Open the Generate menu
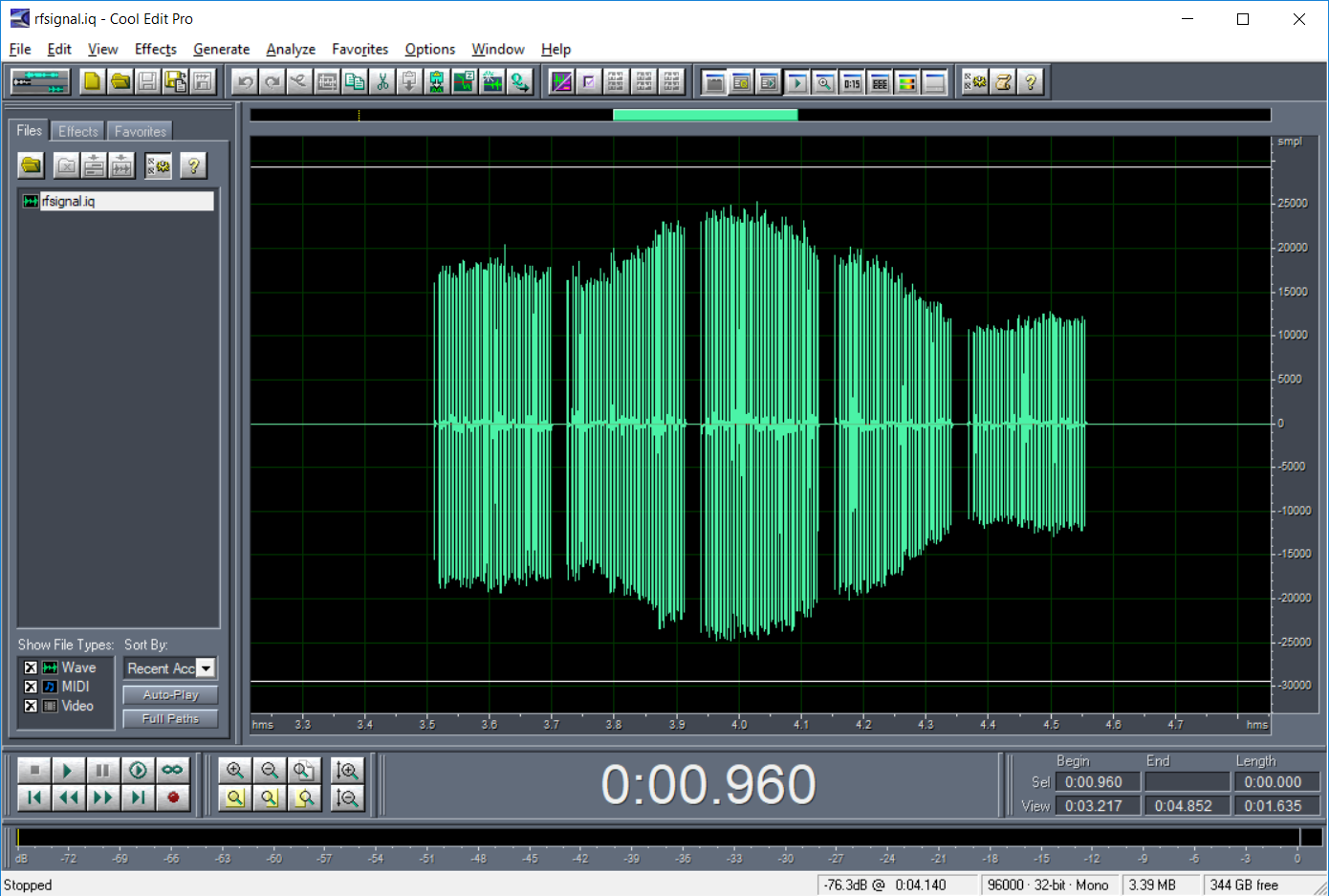The width and height of the screenshot is (1329, 896). pyautogui.click(x=221, y=49)
